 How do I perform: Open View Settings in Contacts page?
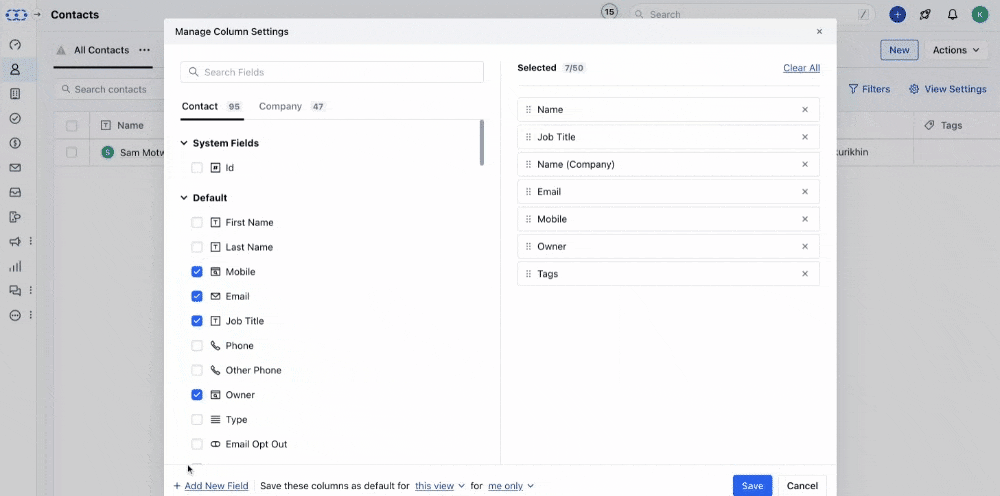coord(948,89)
